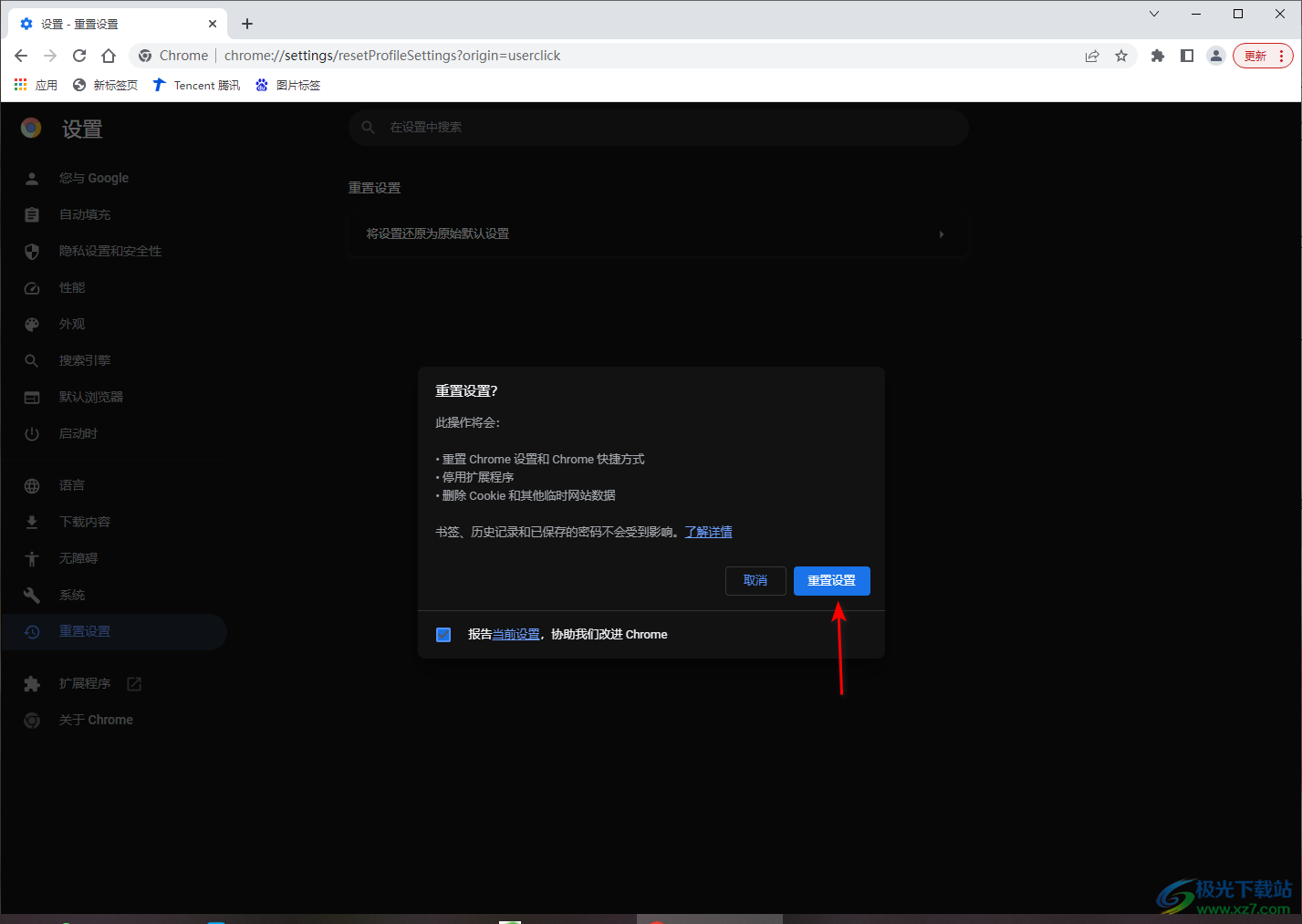
Task: Open 自动填充 settings section
Action: click(x=114, y=214)
